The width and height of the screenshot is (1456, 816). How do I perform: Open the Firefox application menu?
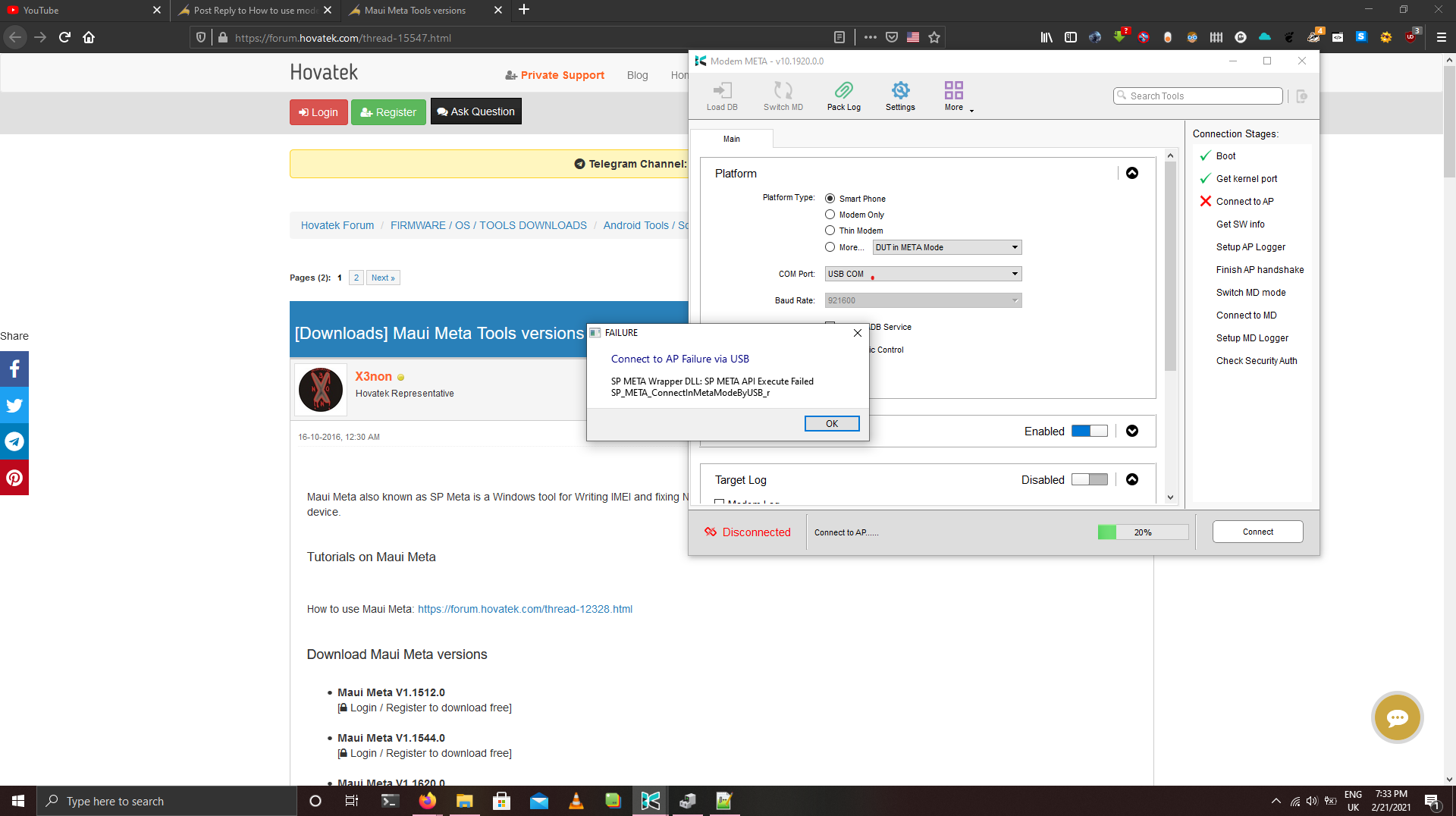(x=1442, y=37)
